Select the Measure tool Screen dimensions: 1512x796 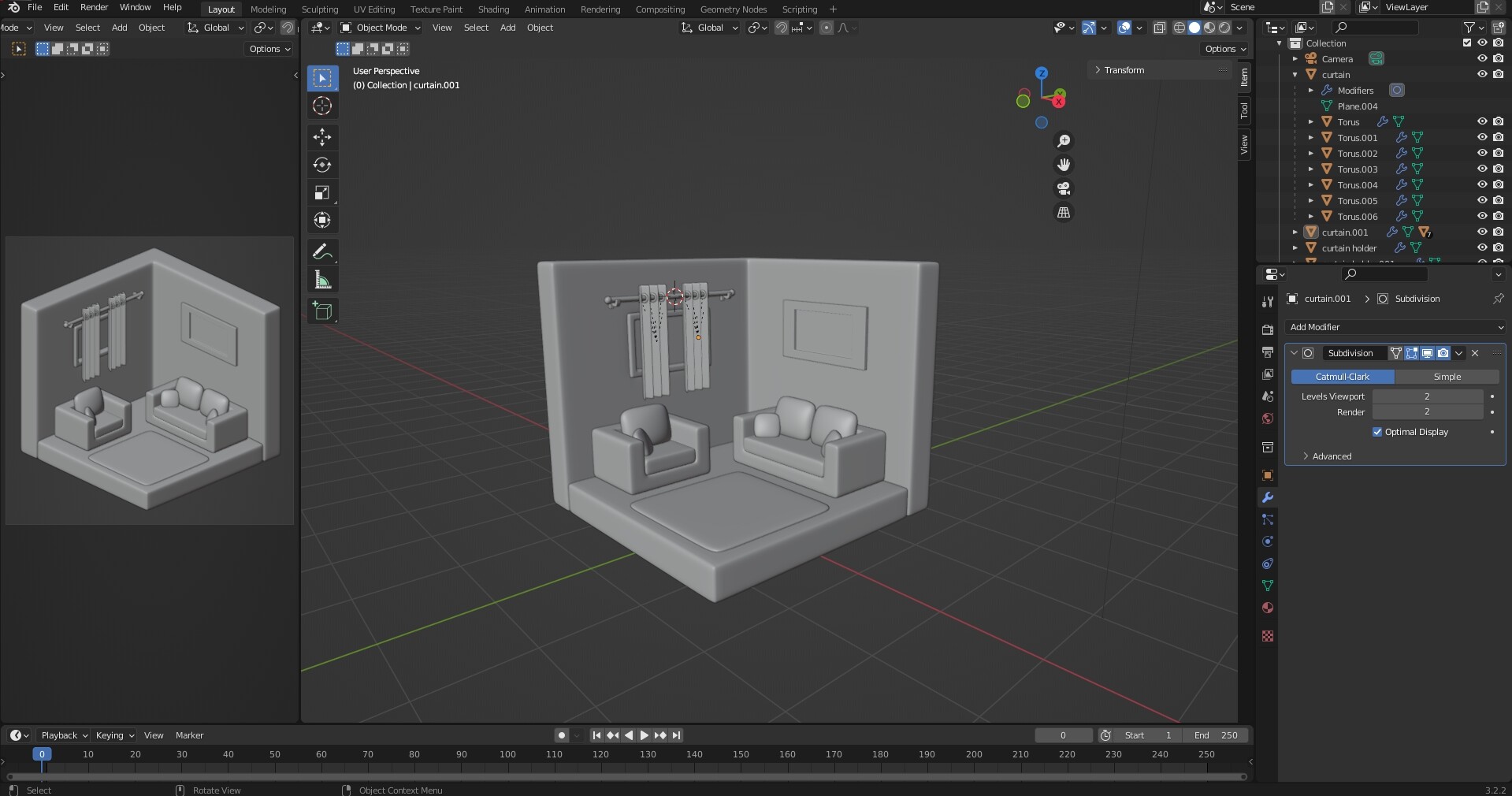click(321, 279)
